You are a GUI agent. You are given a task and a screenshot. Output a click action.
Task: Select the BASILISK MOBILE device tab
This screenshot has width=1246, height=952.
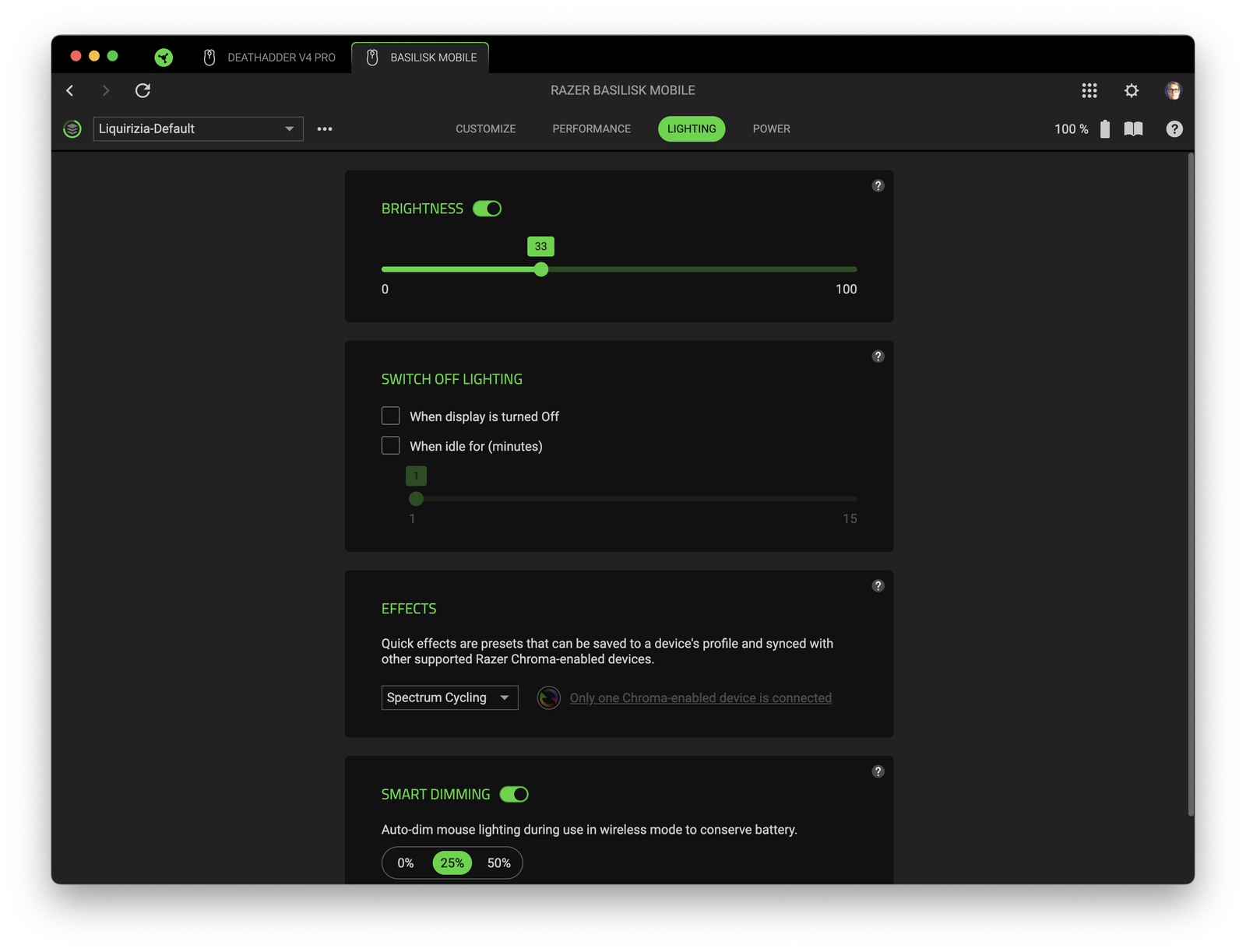[421, 58]
